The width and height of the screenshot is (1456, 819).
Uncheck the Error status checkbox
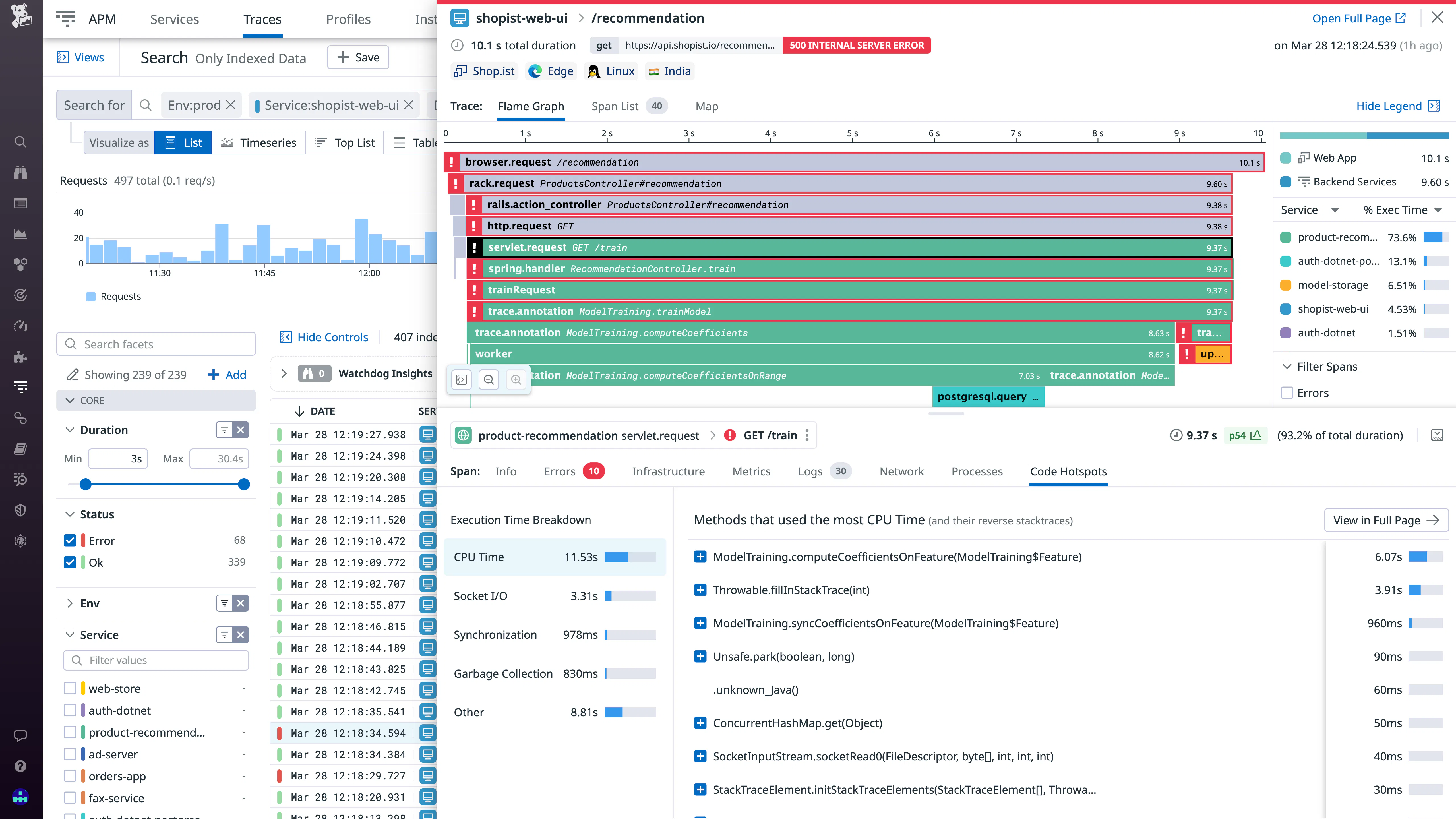[x=70, y=540]
